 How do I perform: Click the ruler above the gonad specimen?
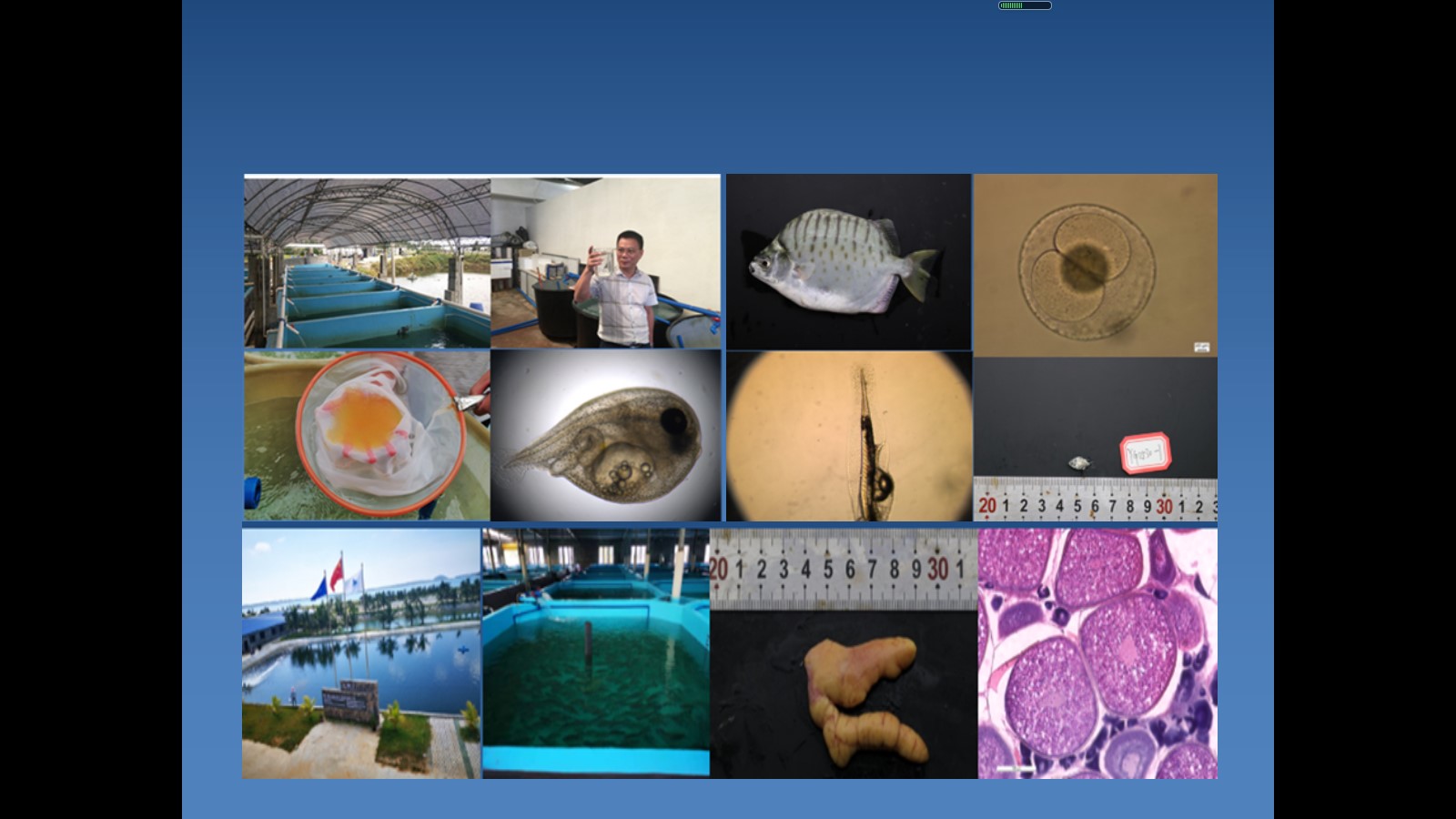pyautogui.click(x=843, y=570)
